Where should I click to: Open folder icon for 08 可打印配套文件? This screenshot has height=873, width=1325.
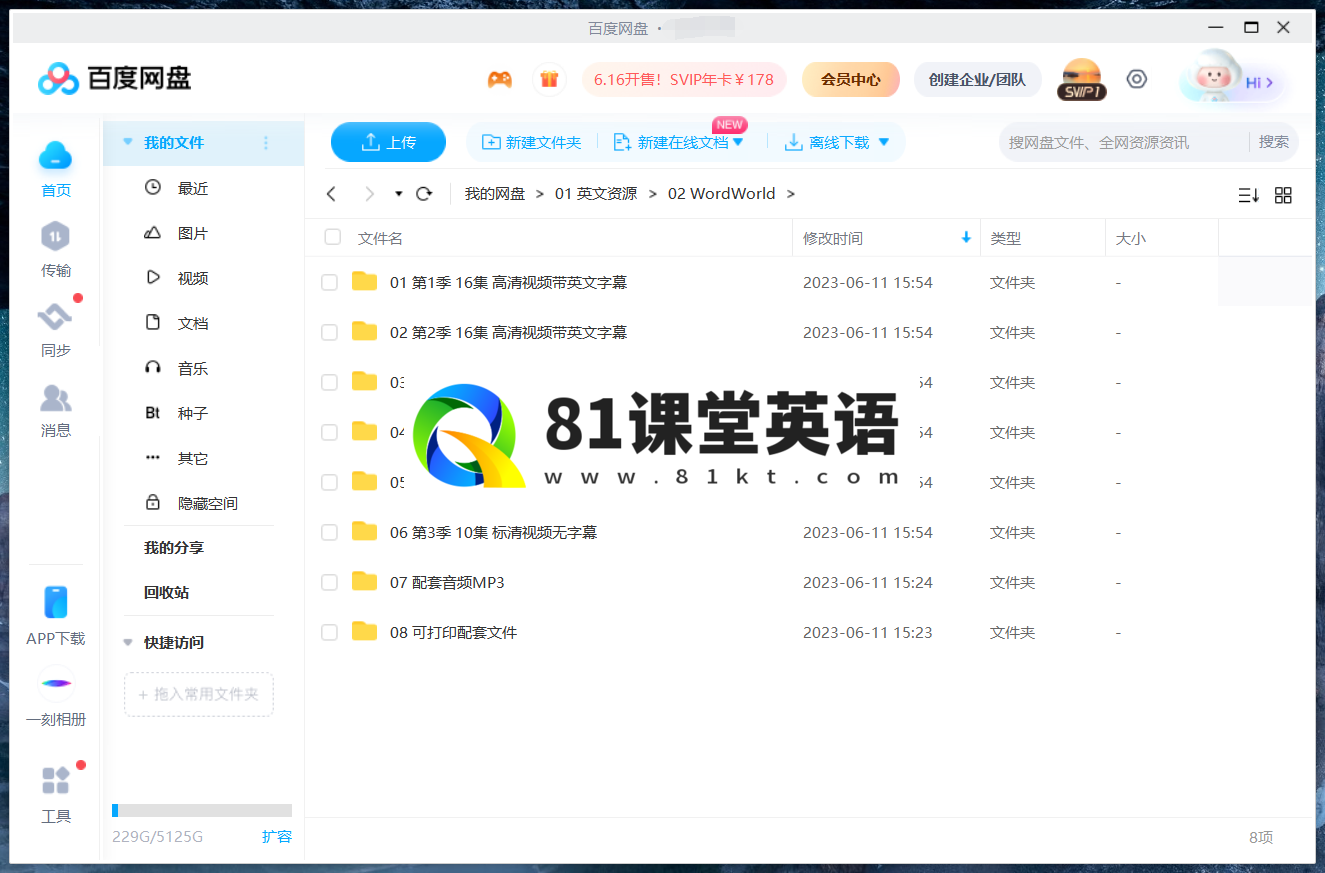click(365, 632)
